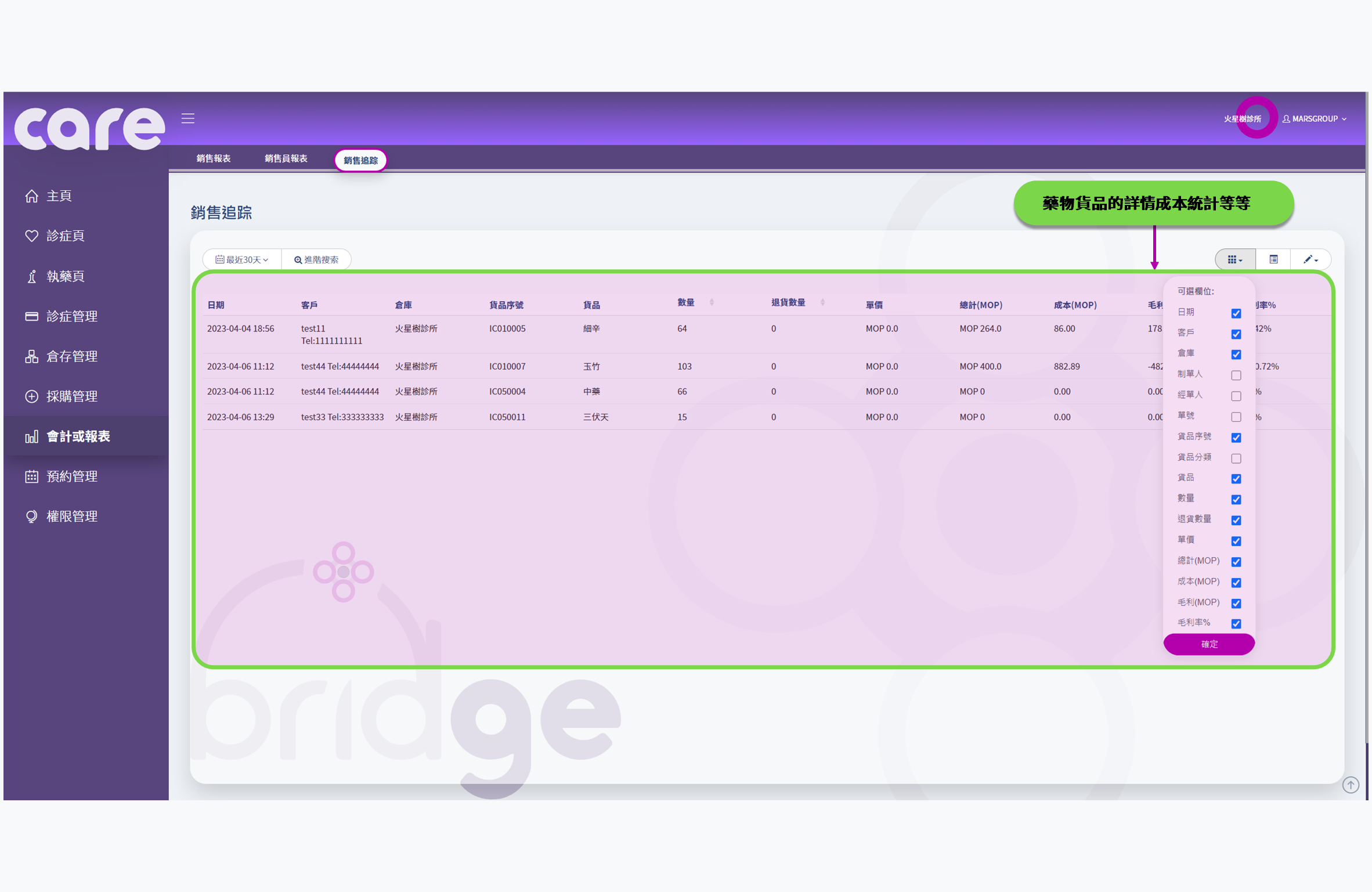Disable the 貨品序號 column checkbox
The height and width of the screenshot is (892, 1372).
click(1236, 438)
